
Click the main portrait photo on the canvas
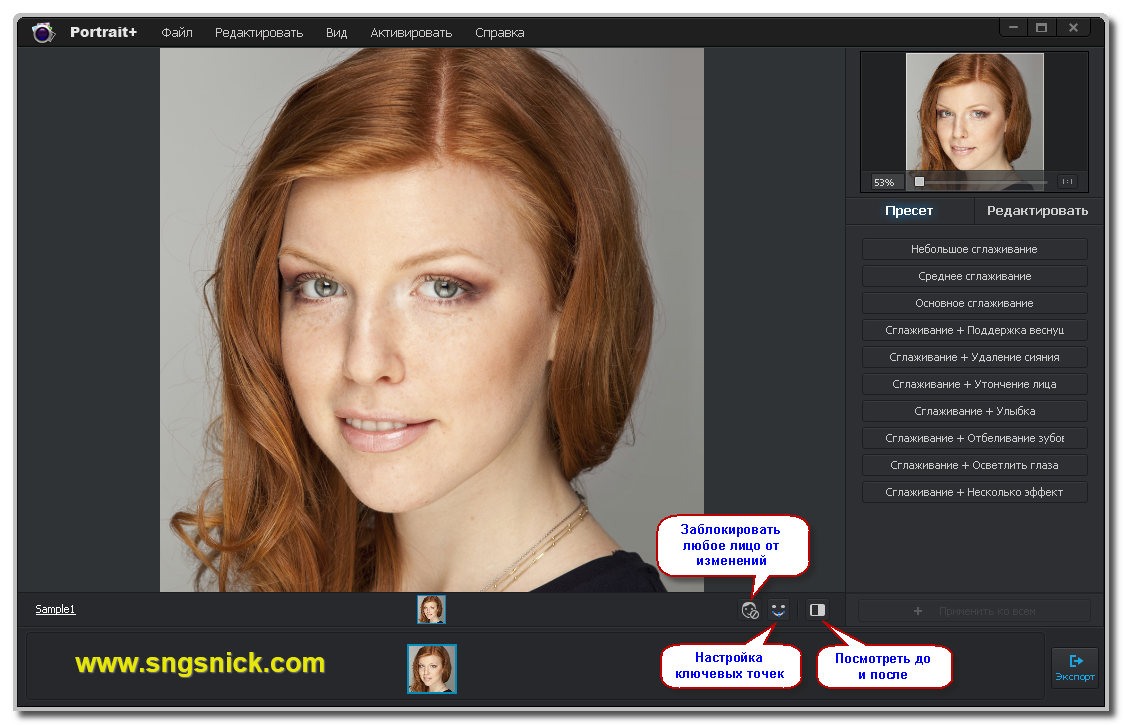coord(431,320)
